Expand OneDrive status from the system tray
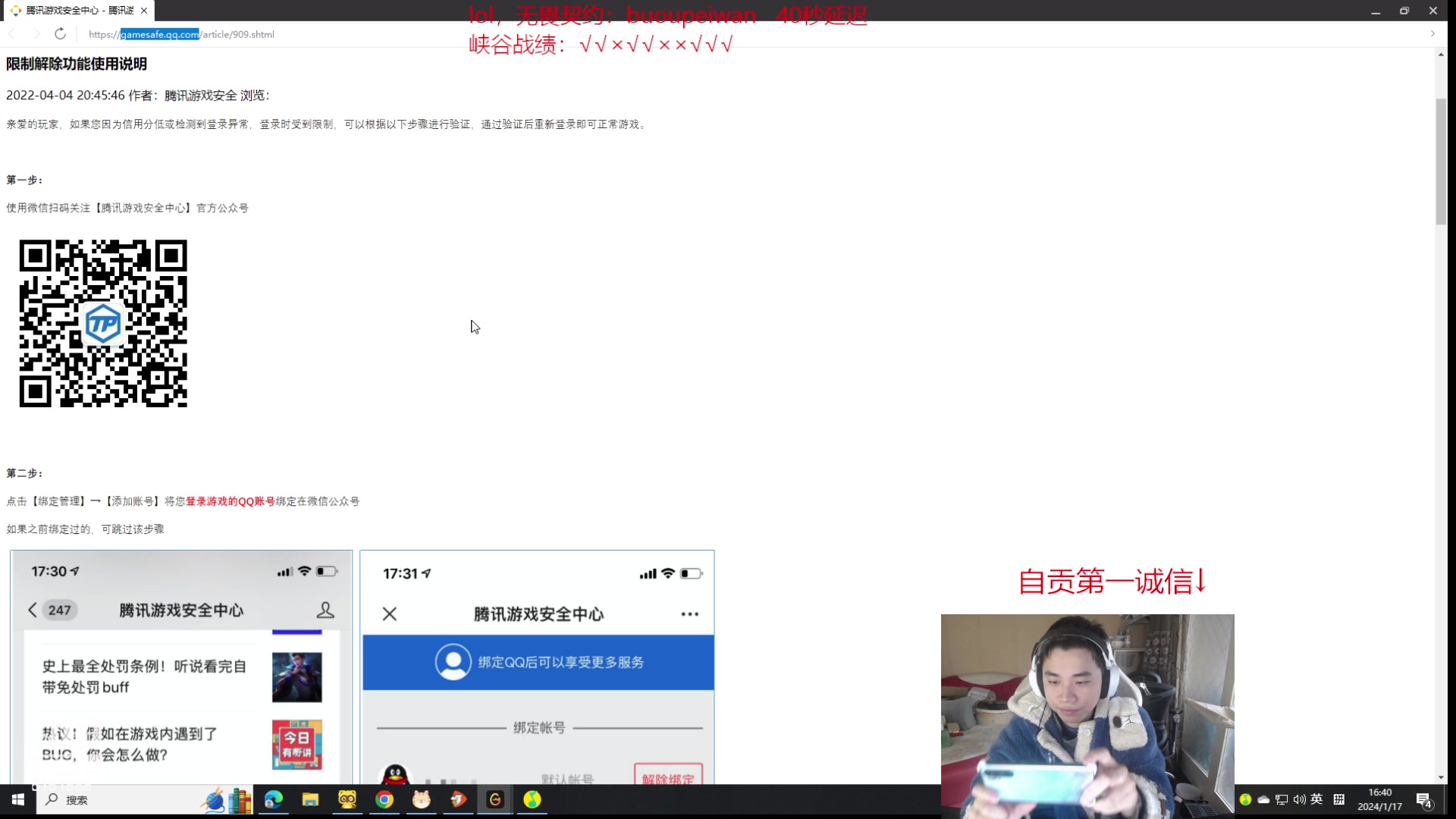1456x819 pixels. (x=1263, y=800)
